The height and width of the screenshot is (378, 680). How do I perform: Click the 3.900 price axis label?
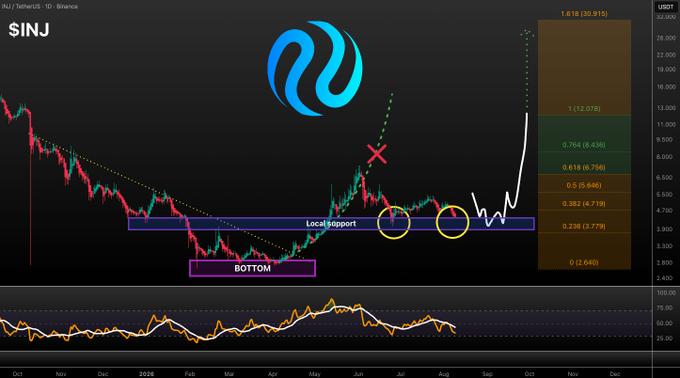pyautogui.click(x=666, y=229)
